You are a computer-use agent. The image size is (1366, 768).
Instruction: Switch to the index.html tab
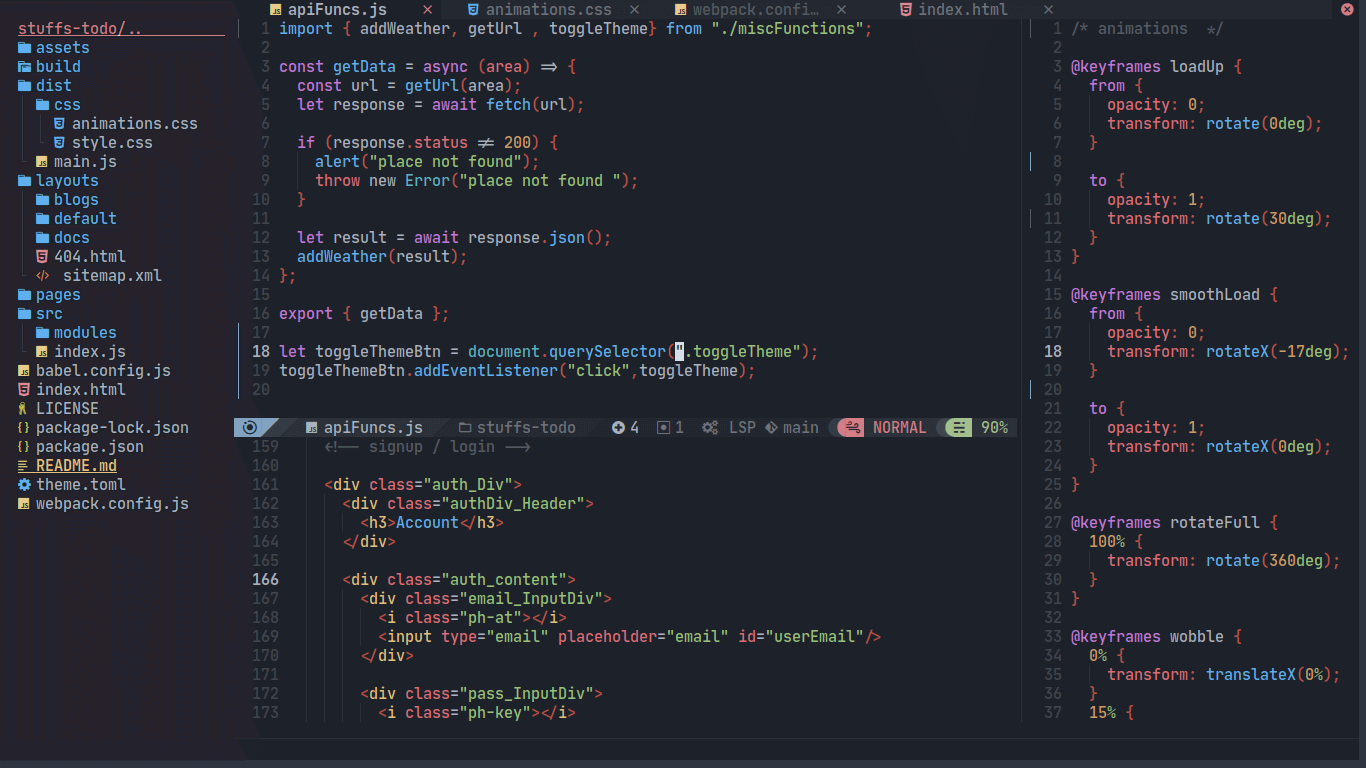point(962,10)
